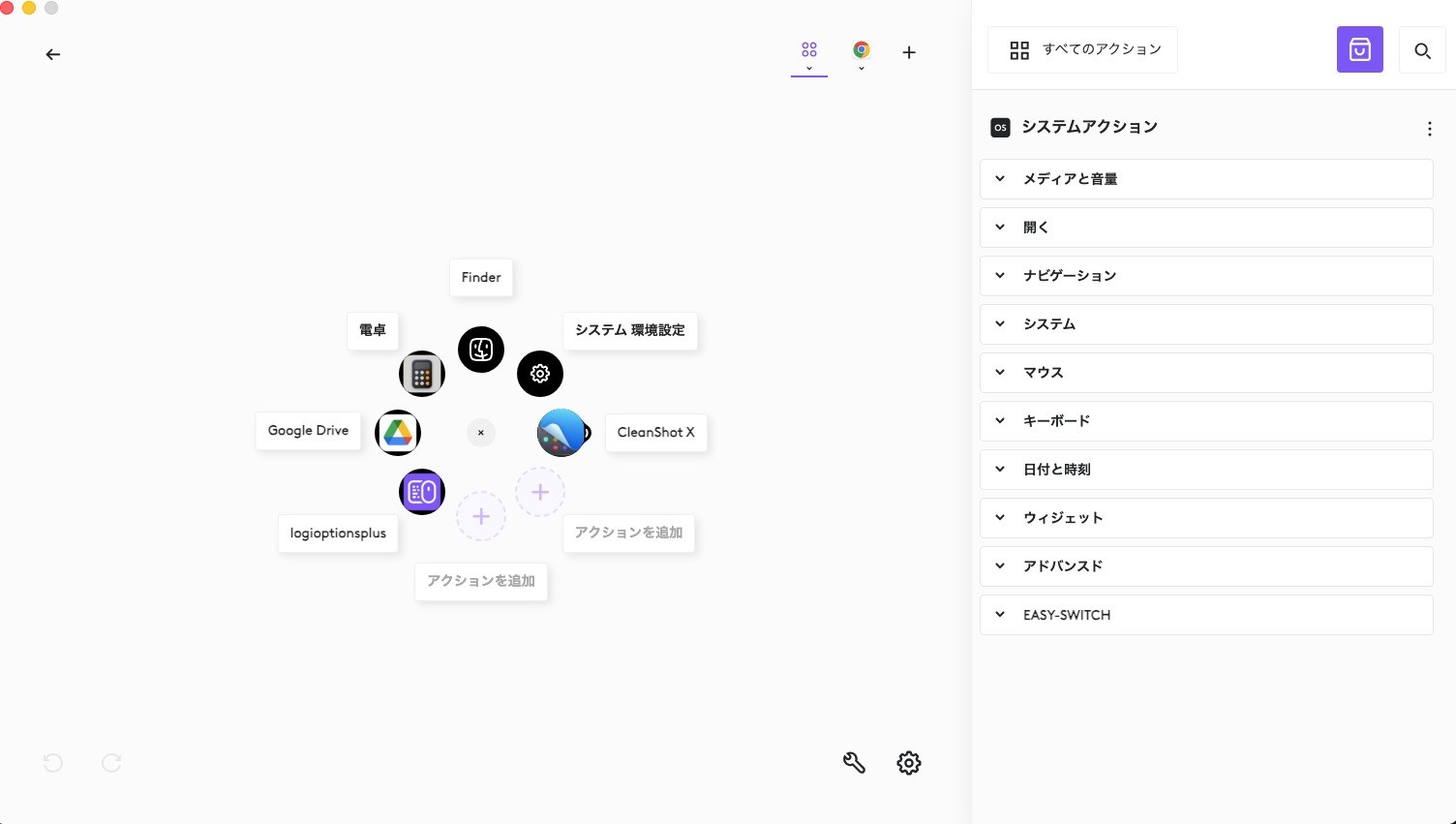Open search with the magnifier icon
Screen dimensions: 1456x824
point(1422,49)
